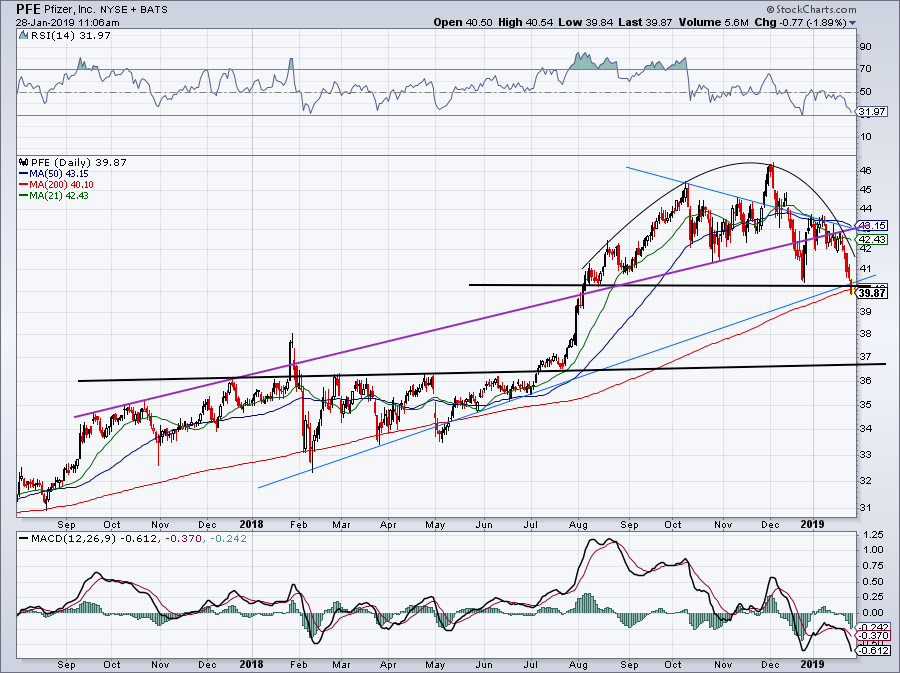Click the Pfizer, Inc. company name
The width and height of the screenshot is (900, 673).
72,10
